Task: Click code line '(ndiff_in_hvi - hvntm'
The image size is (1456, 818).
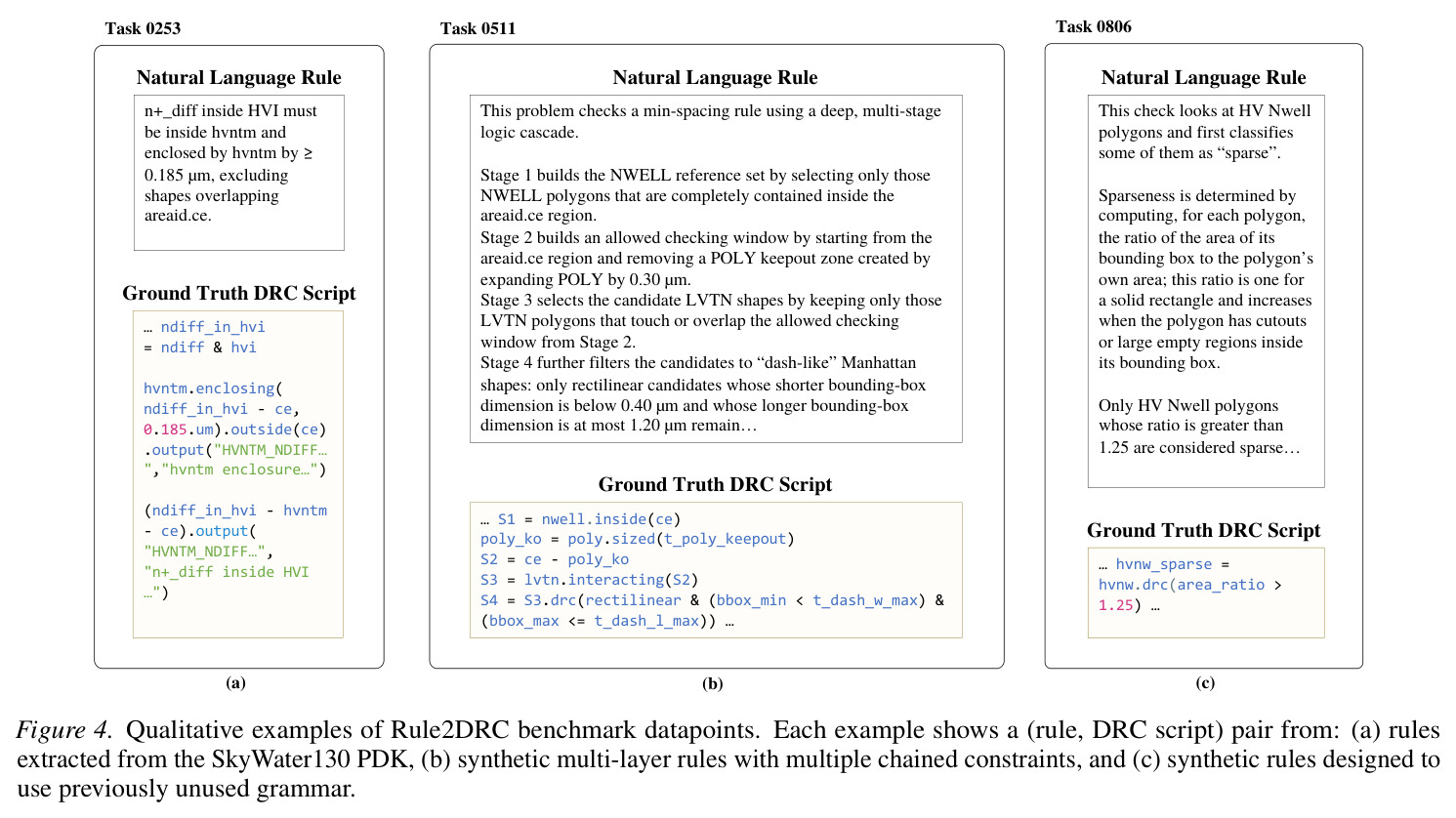Action: pos(235,511)
